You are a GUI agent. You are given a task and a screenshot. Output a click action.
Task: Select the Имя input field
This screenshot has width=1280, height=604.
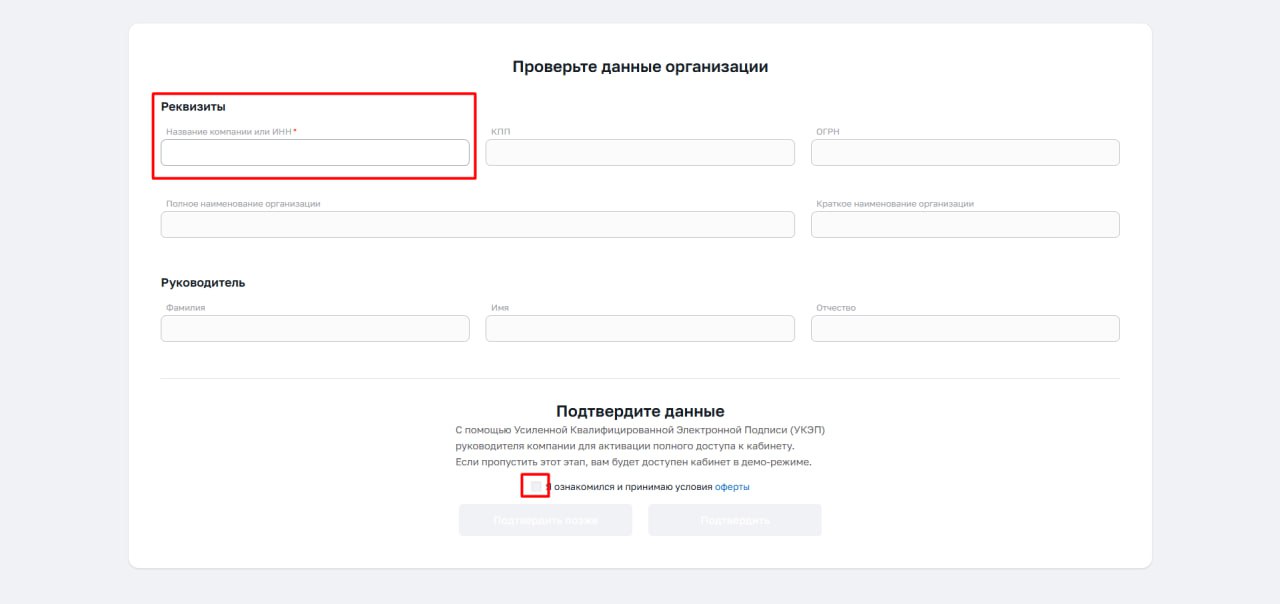coord(639,329)
